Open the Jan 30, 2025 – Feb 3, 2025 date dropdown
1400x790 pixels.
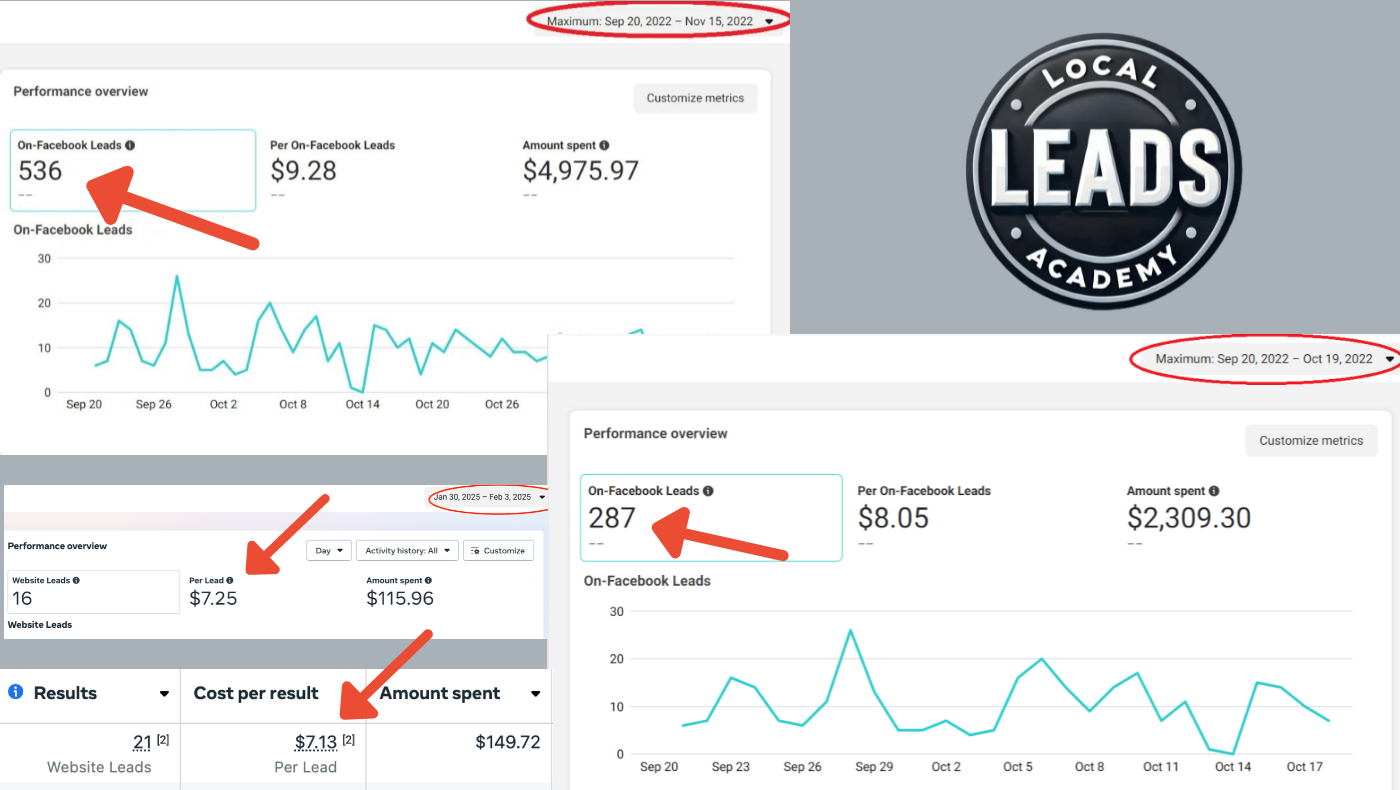pos(488,497)
